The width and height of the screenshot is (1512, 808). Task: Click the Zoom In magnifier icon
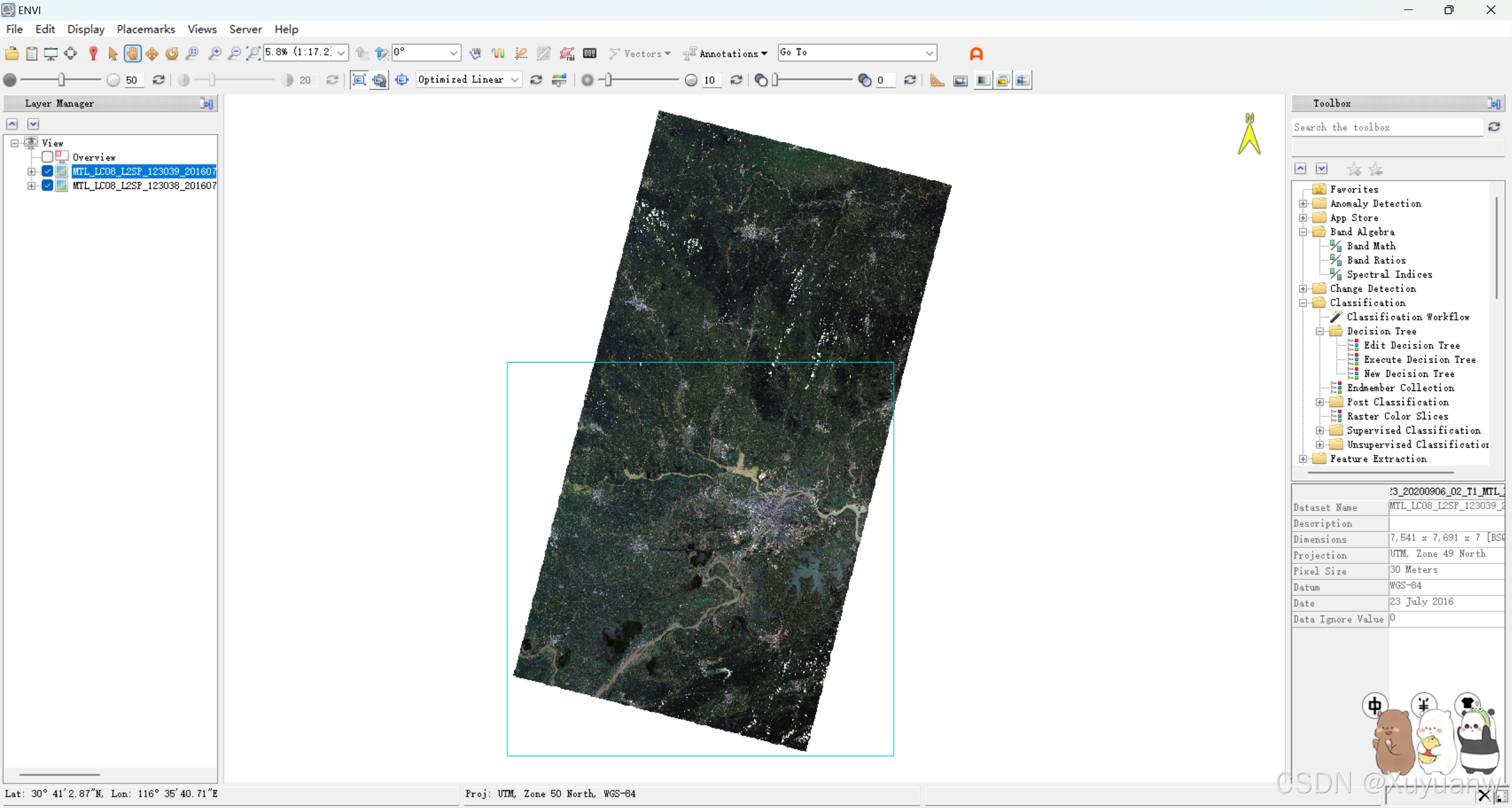pyautogui.click(x=214, y=54)
